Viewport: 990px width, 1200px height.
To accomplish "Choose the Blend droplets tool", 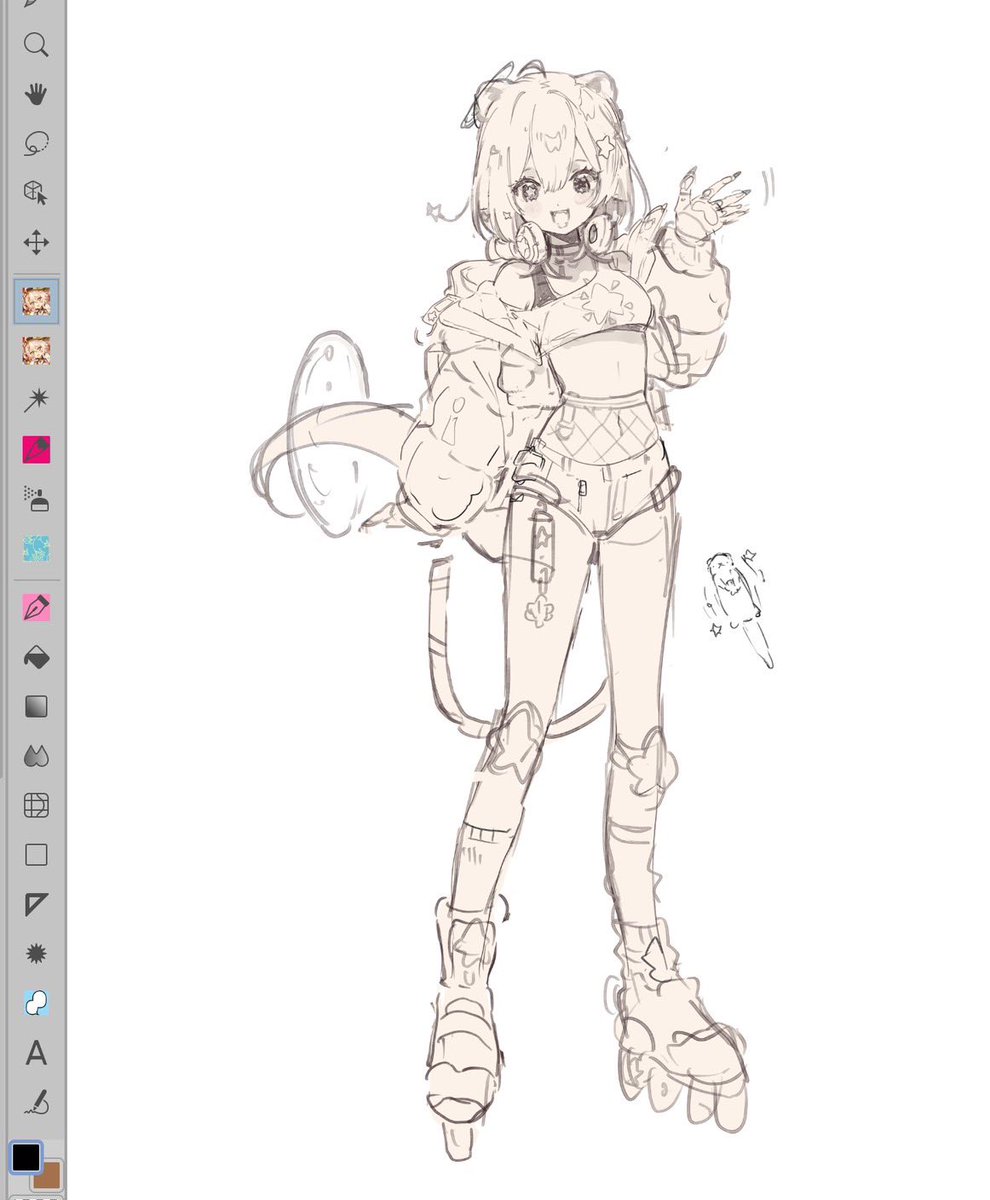I will (x=36, y=756).
